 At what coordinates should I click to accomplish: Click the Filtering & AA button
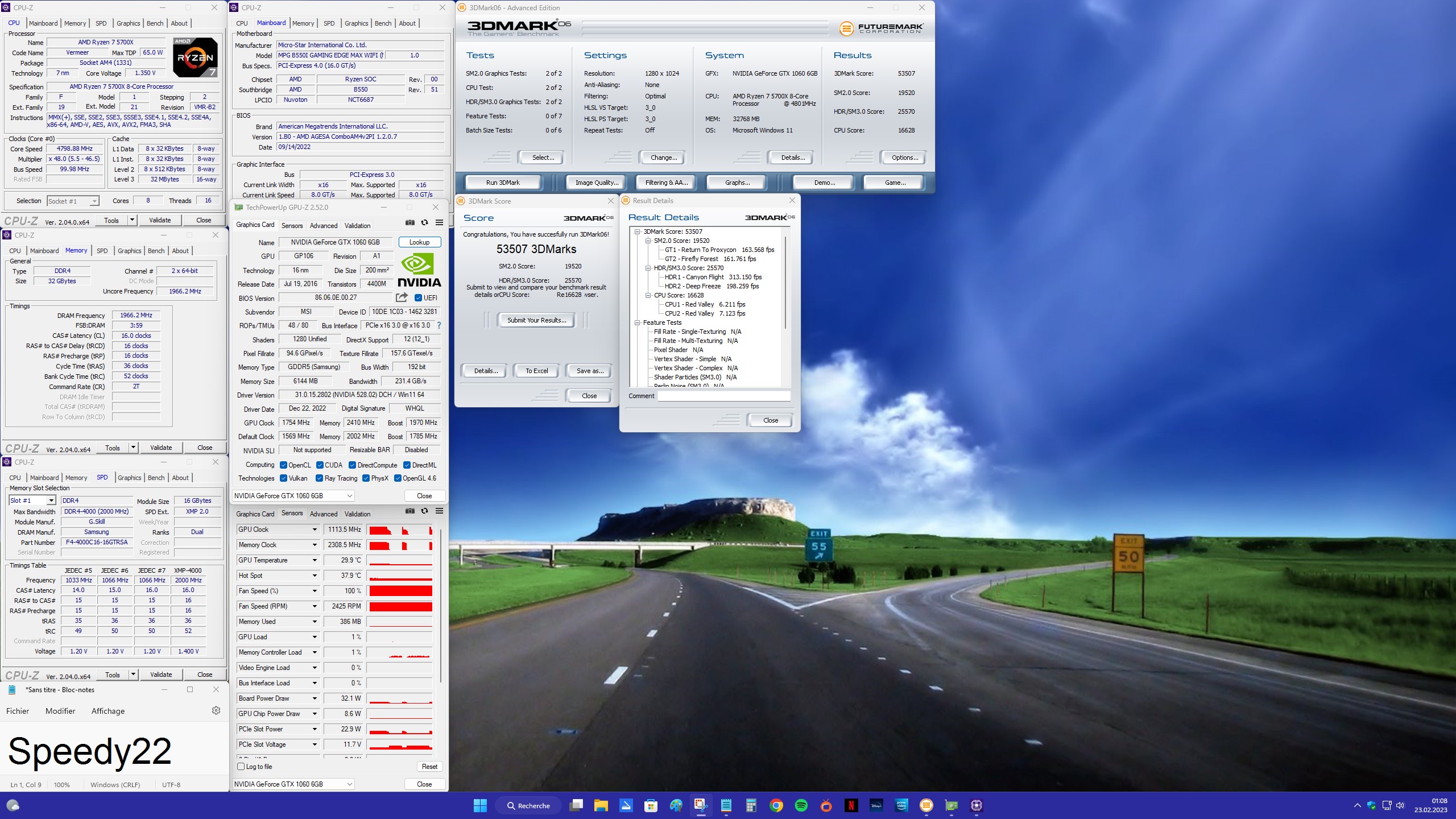(666, 183)
